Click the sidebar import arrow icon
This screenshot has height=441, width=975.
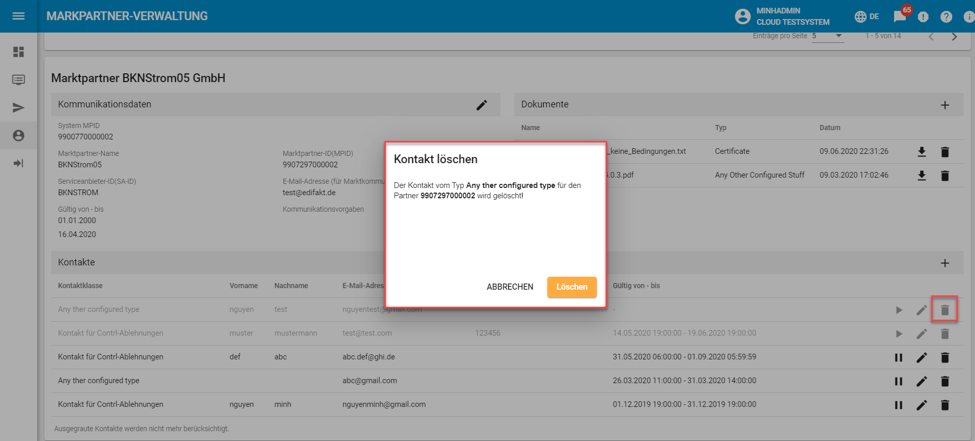(19, 163)
